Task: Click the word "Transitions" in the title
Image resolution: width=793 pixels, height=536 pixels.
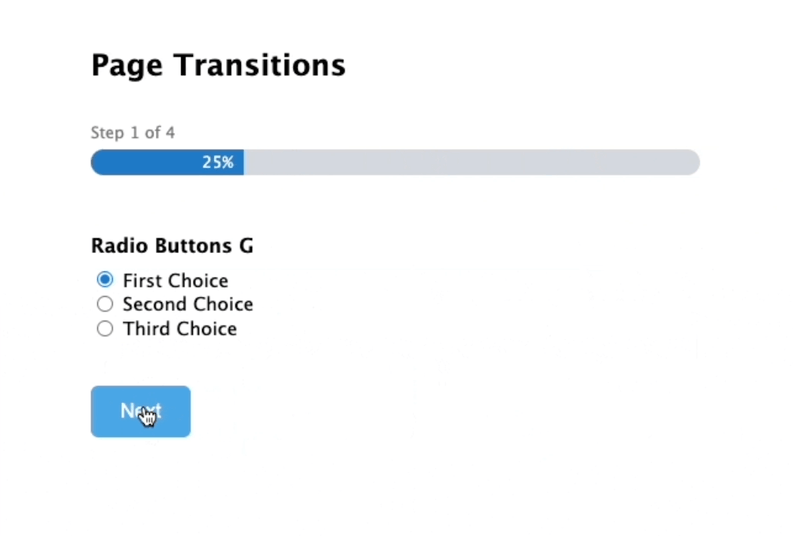Action: pyautogui.click(x=260, y=65)
